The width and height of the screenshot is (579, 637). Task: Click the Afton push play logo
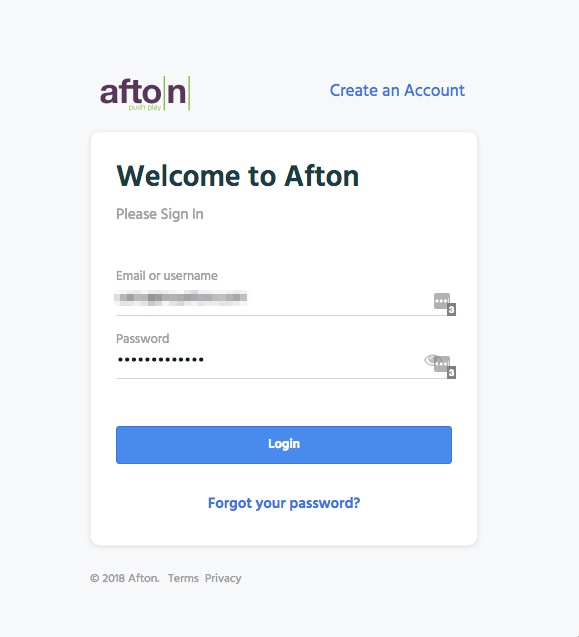(x=145, y=93)
